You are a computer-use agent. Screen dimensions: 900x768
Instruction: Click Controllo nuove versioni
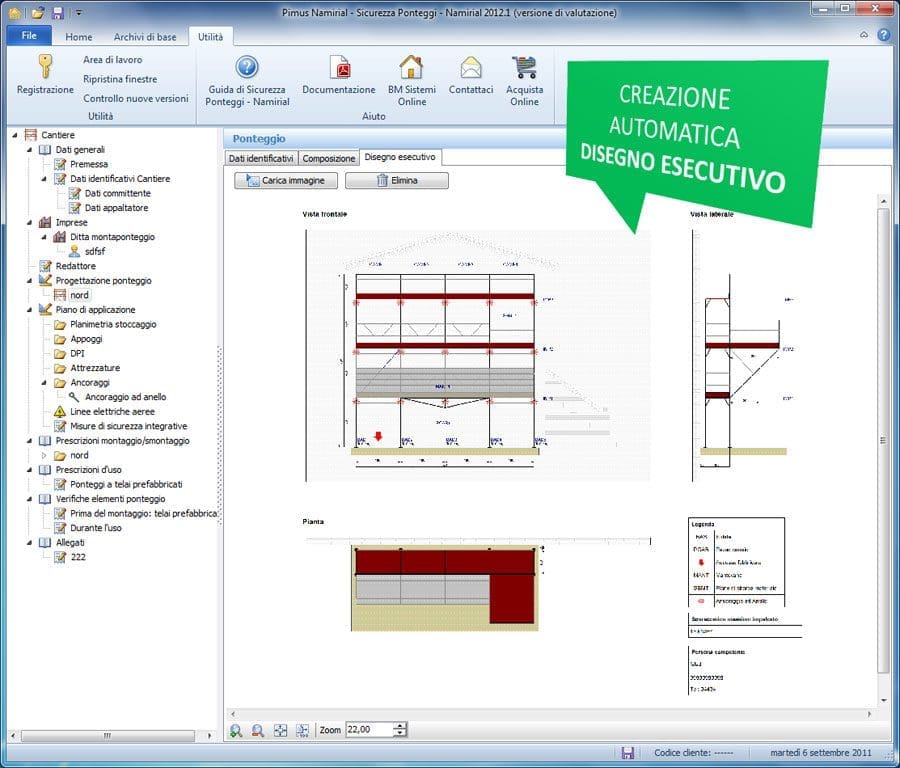[x=135, y=99]
